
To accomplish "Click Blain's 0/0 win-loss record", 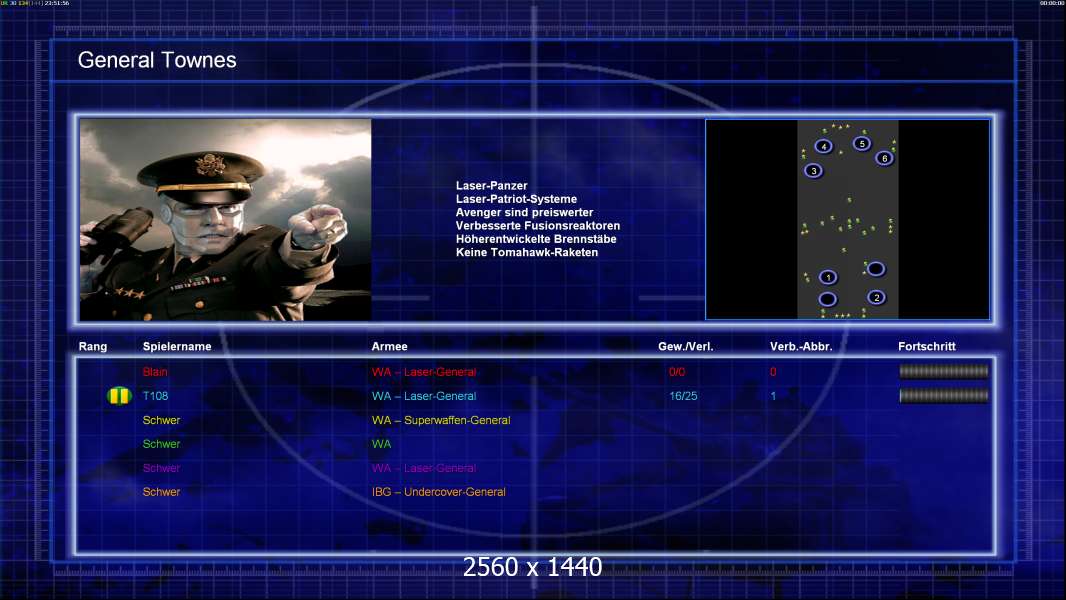I will point(676,372).
